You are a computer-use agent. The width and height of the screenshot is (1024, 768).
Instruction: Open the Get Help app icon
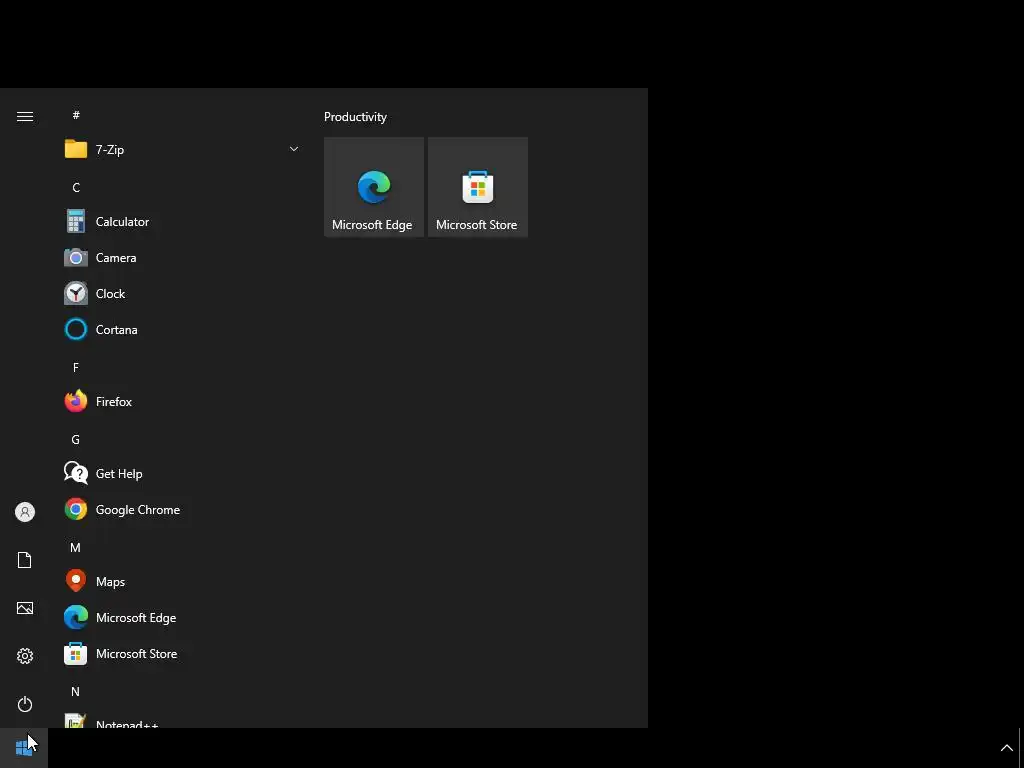pyautogui.click(x=76, y=473)
